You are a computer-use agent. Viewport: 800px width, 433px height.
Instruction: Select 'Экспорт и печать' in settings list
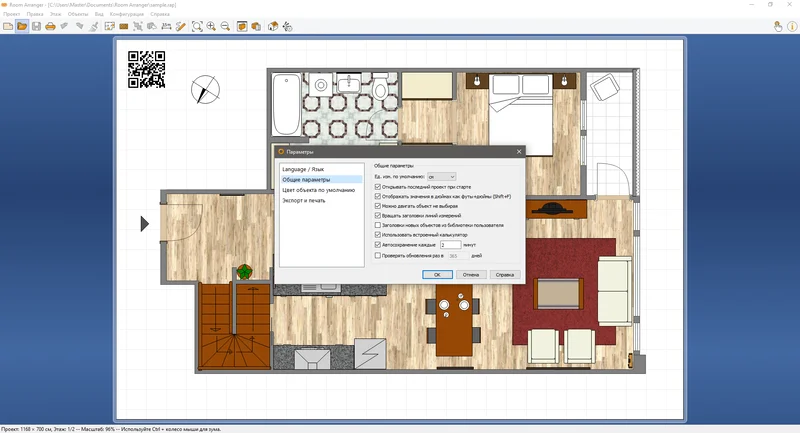[304, 200]
